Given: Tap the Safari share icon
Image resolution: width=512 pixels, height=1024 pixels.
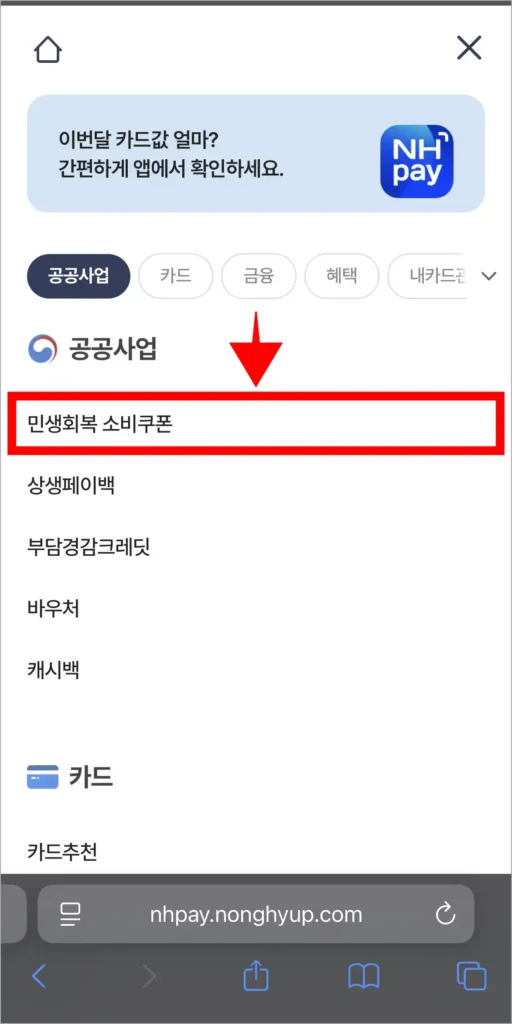Looking at the screenshot, I should point(256,977).
